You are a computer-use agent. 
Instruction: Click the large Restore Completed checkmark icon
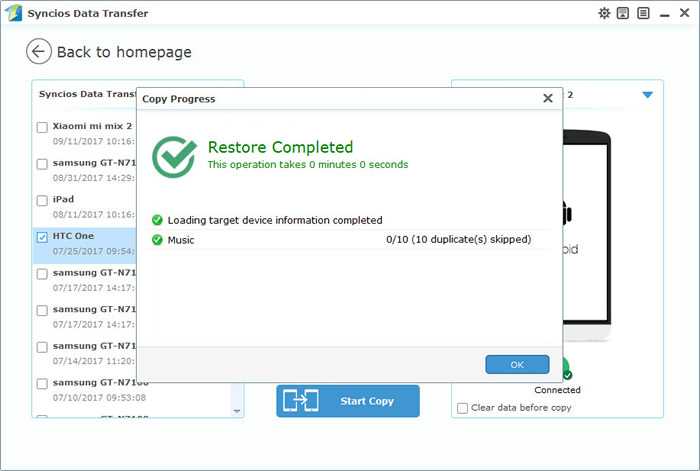(x=174, y=157)
